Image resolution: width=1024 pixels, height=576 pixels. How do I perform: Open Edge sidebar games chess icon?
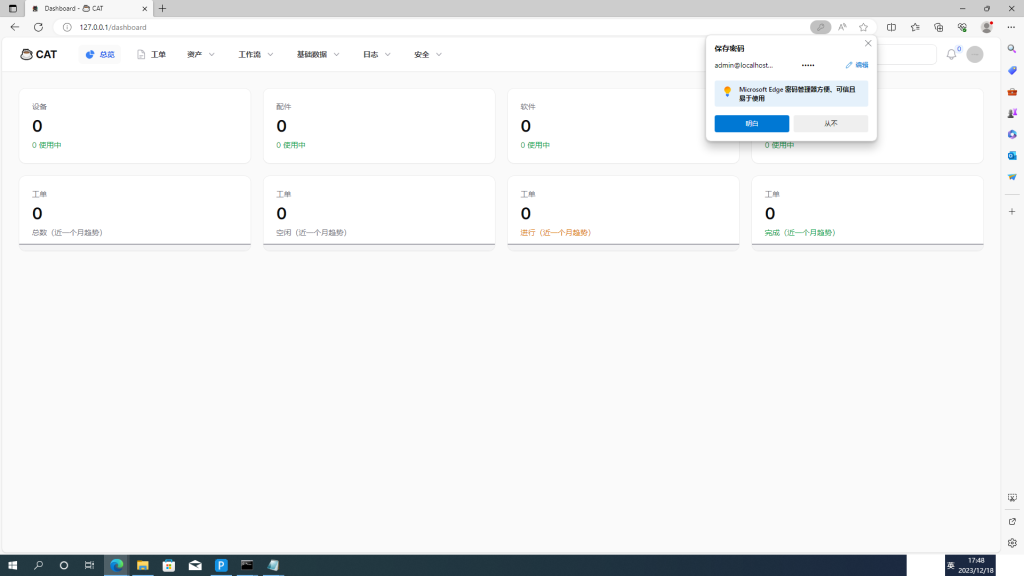point(1012,113)
